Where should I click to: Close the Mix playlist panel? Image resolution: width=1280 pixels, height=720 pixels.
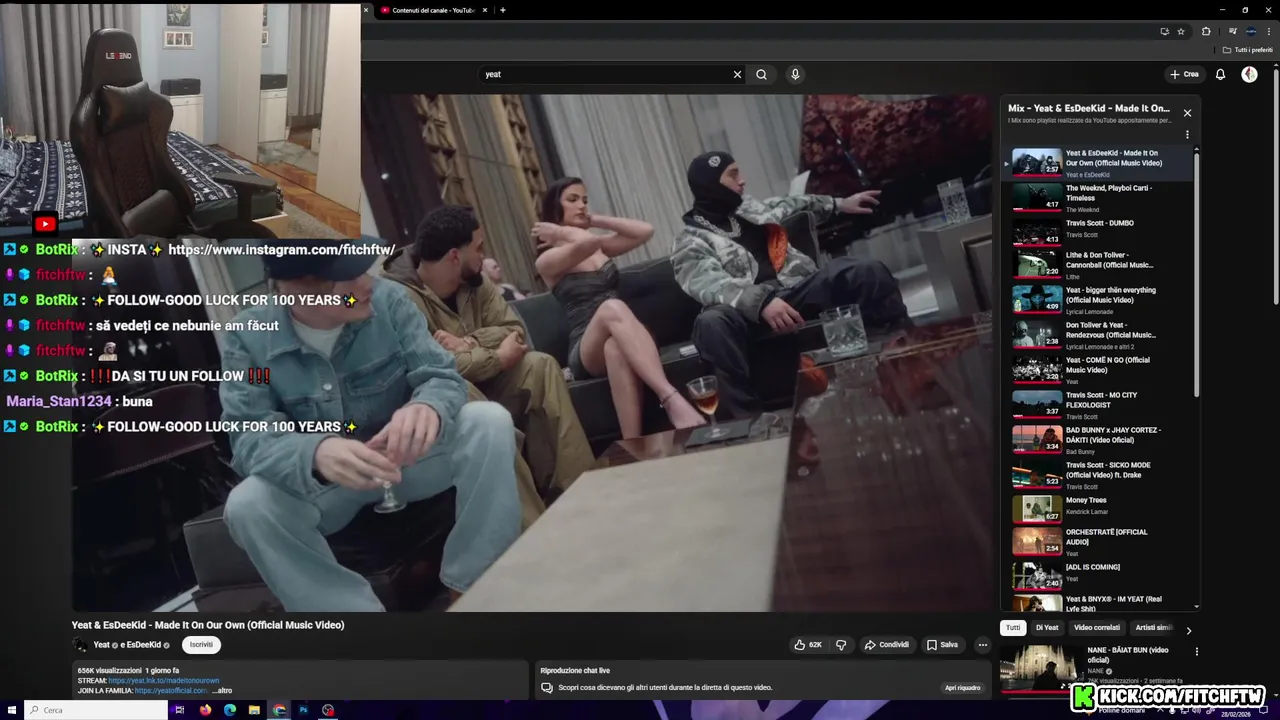(x=1187, y=113)
